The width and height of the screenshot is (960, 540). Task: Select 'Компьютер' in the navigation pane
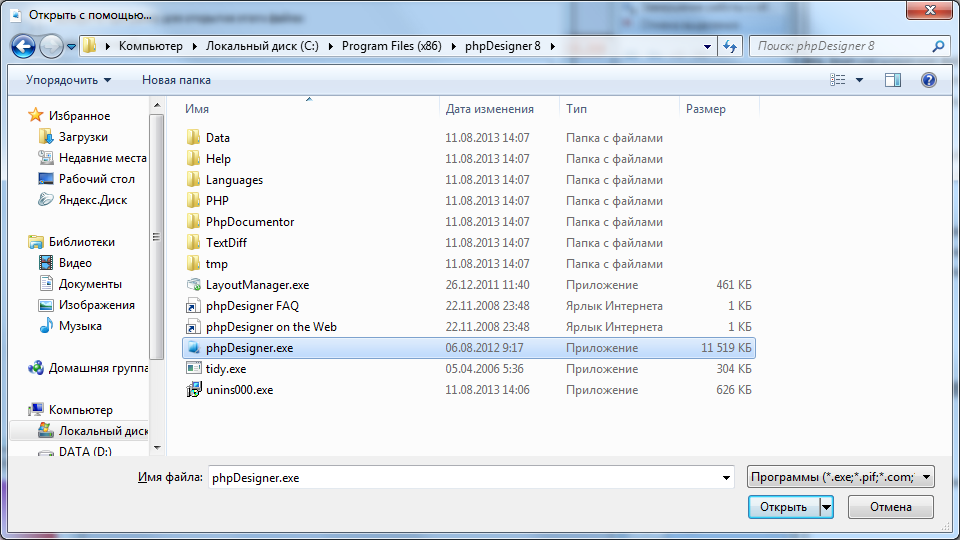pyautogui.click(x=81, y=410)
